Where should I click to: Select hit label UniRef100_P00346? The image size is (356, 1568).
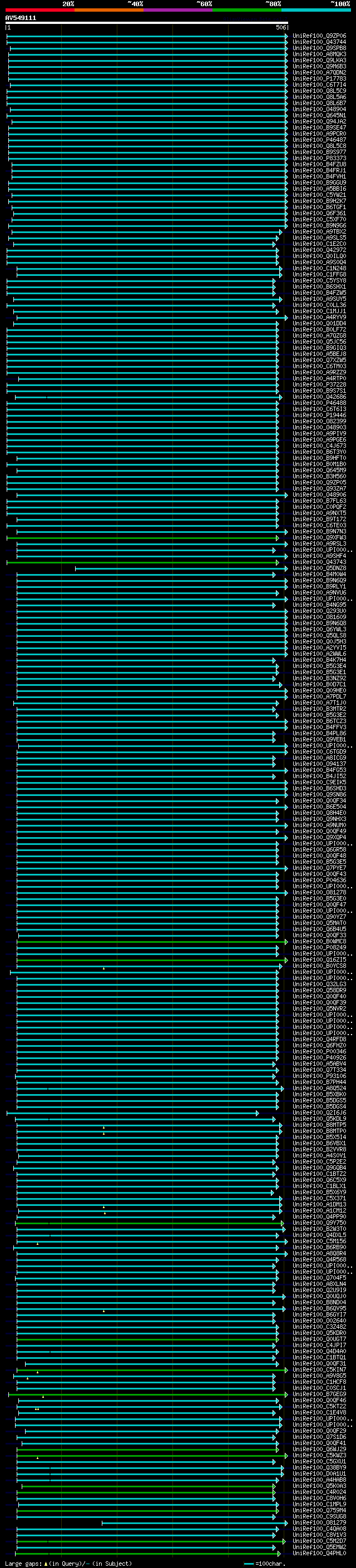coord(319,1051)
